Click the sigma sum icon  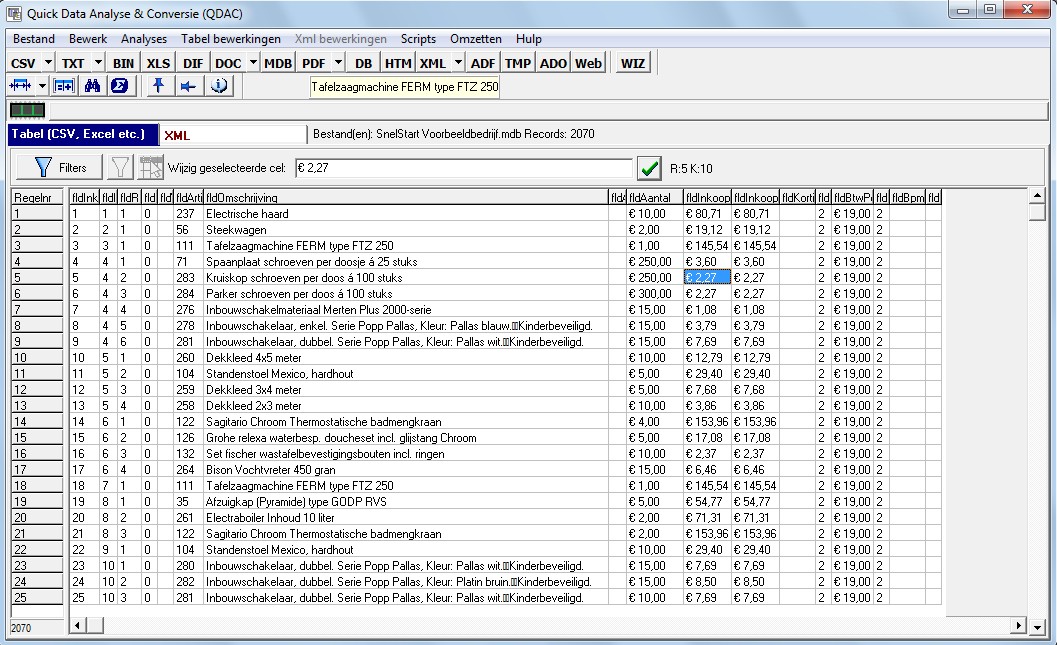coord(119,86)
